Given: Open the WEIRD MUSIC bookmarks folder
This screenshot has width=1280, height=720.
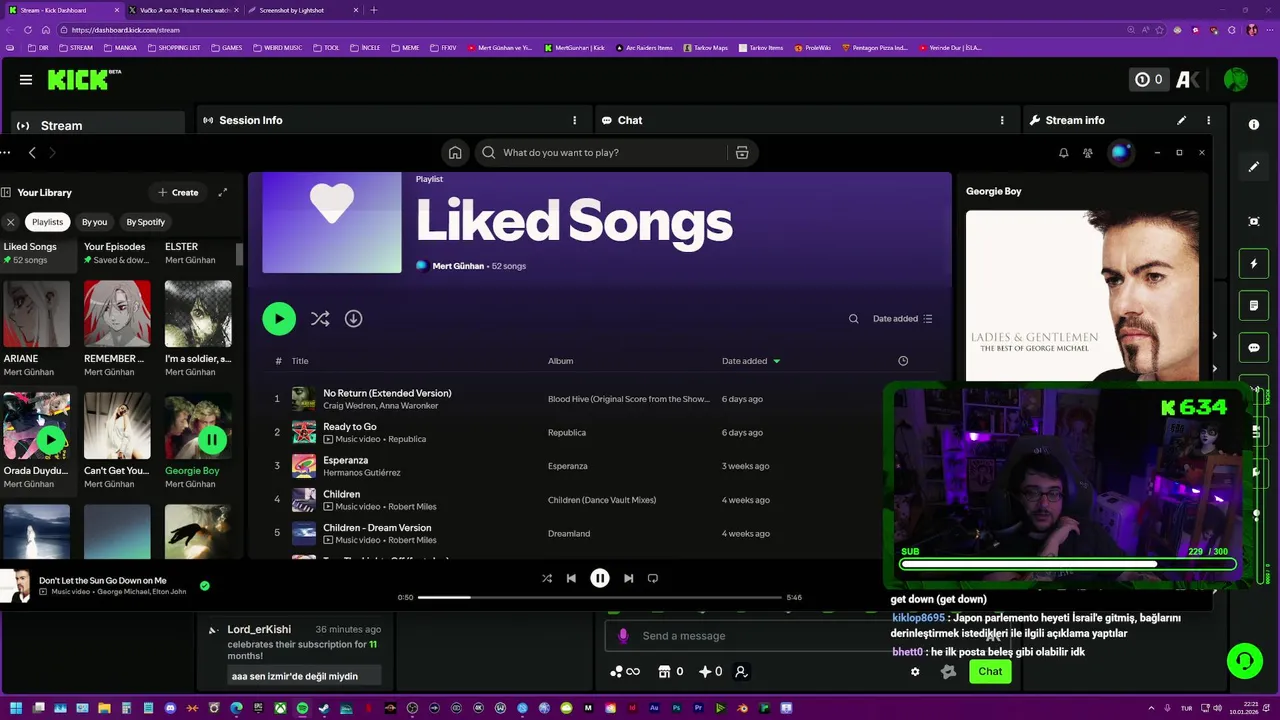Looking at the screenshot, I should click(x=277, y=48).
